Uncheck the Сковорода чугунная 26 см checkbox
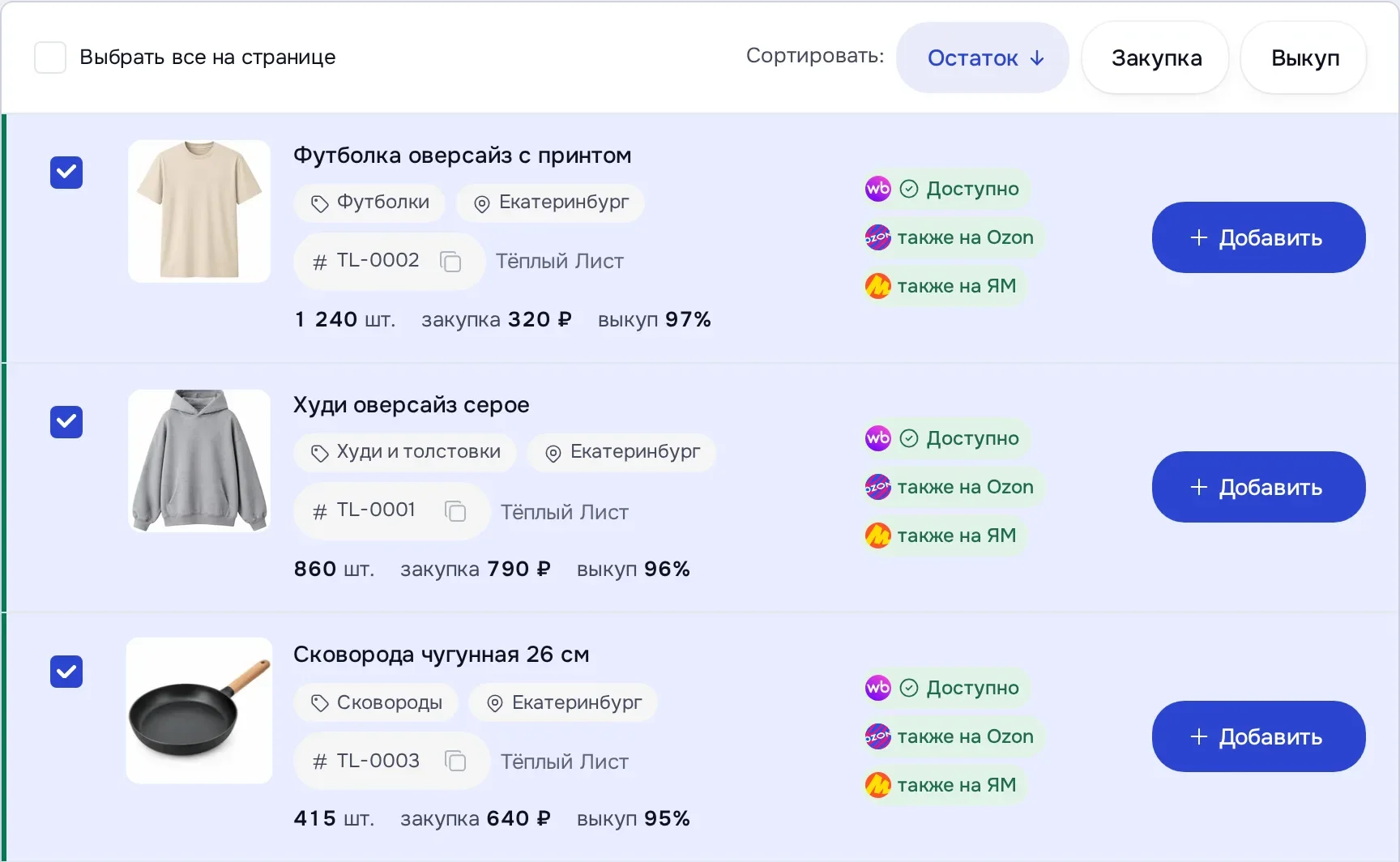The height and width of the screenshot is (862, 1400). click(66, 672)
